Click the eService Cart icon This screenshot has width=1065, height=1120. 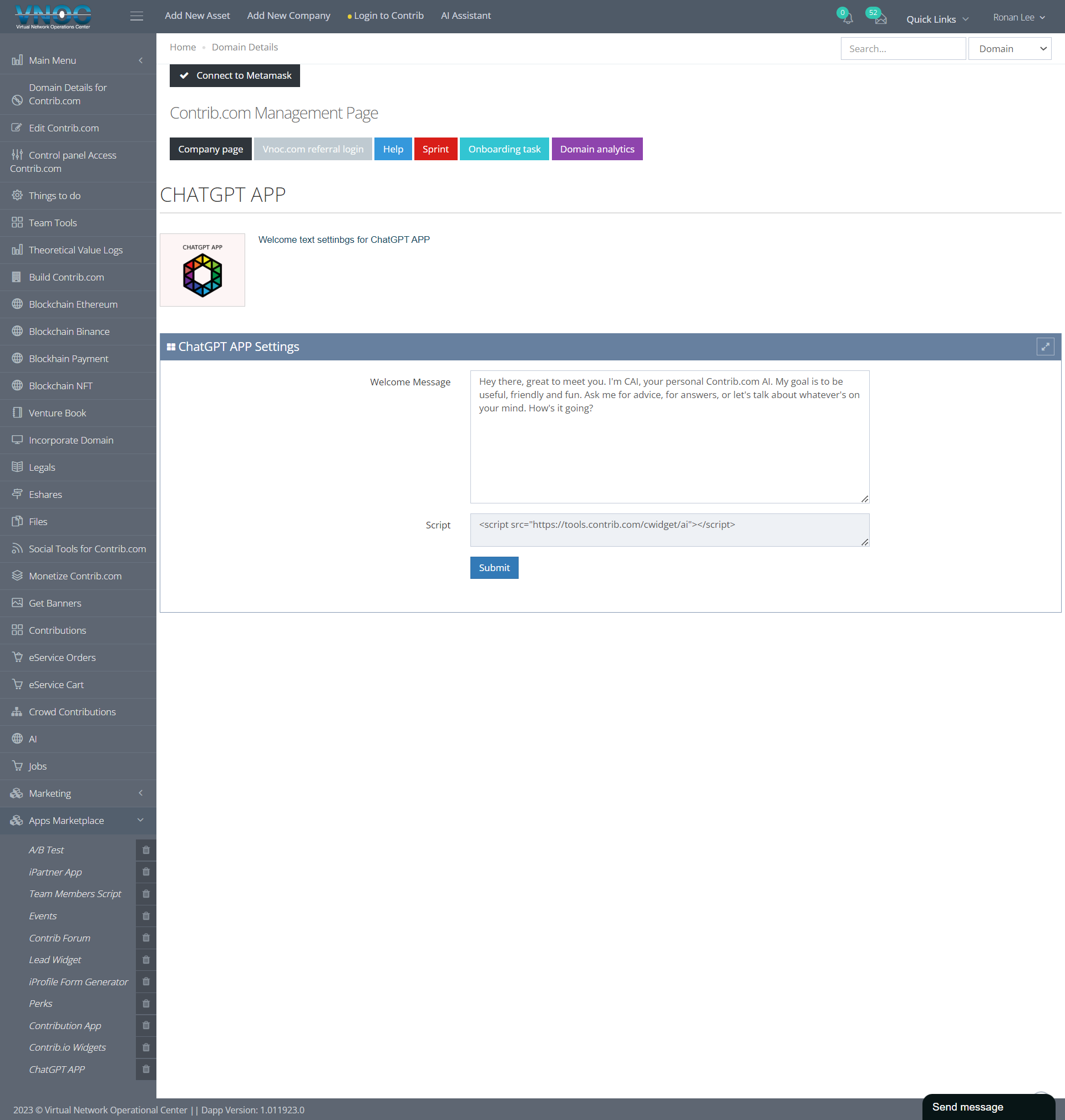17,684
